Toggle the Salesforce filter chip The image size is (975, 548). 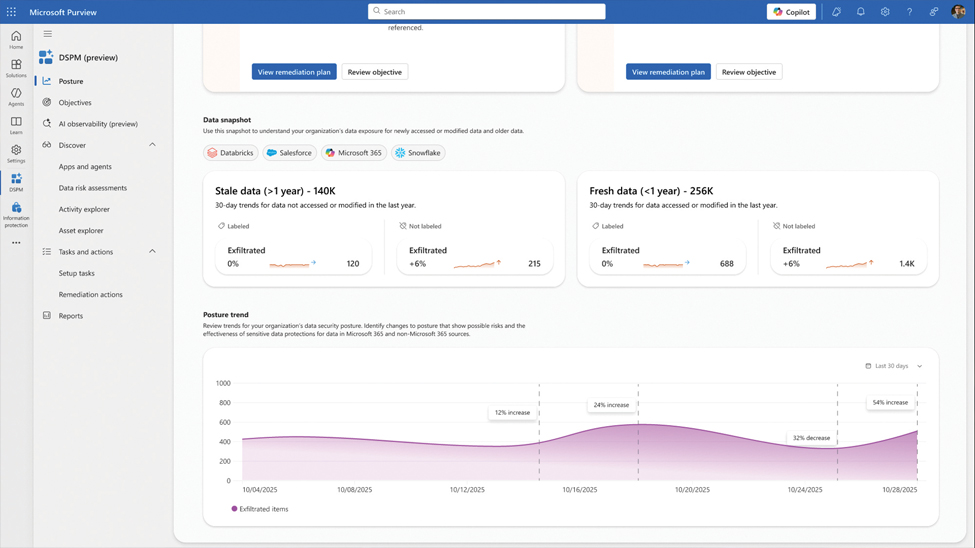(289, 152)
